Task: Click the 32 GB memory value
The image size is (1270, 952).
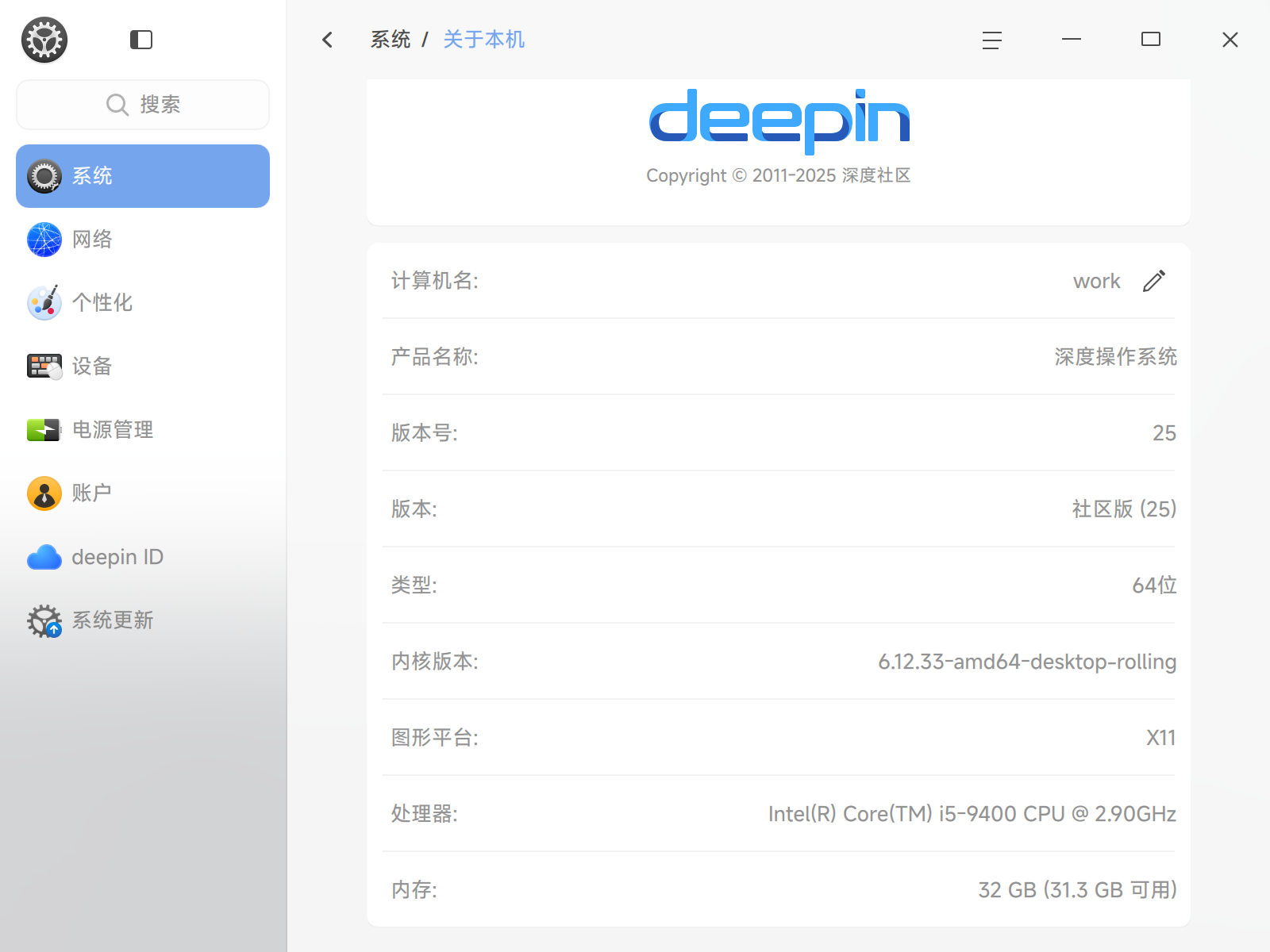Action: pyautogui.click(x=1078, y=890)
